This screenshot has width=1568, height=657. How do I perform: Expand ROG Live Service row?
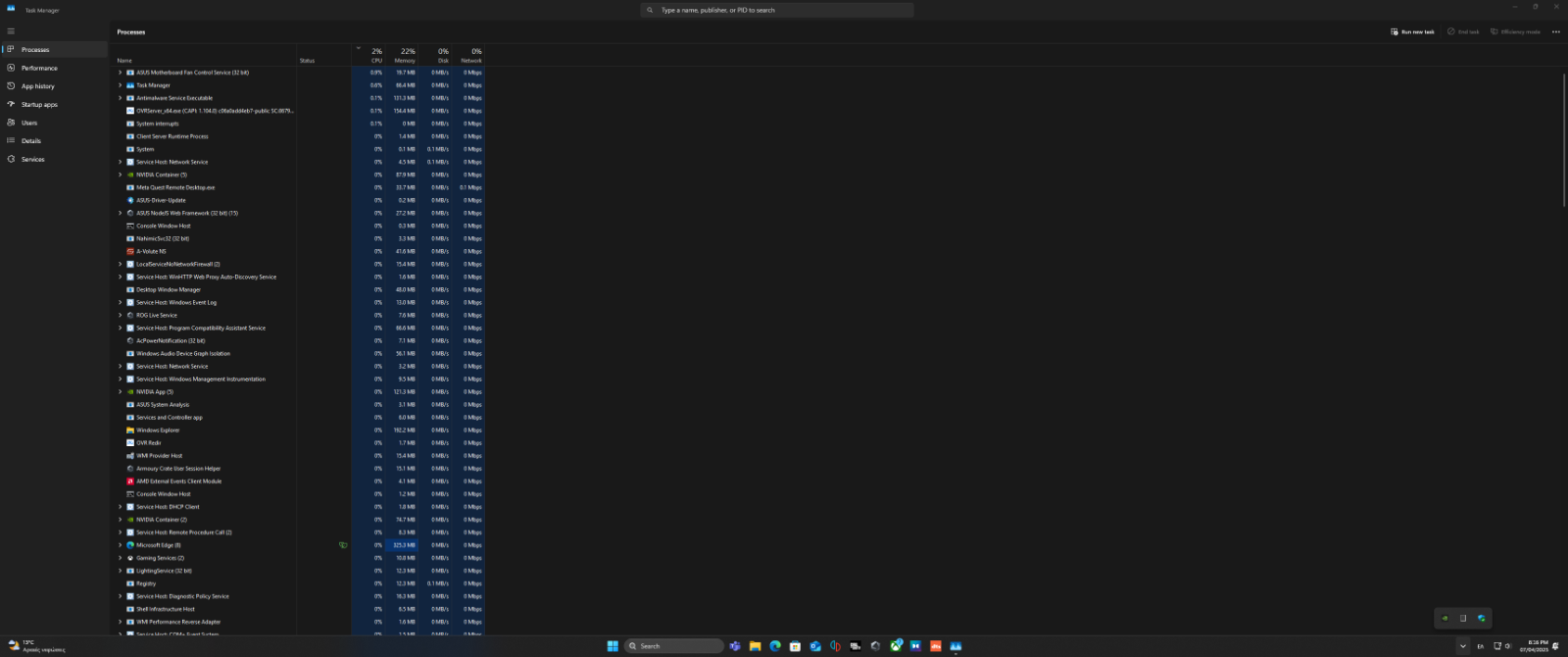point(121,315)
